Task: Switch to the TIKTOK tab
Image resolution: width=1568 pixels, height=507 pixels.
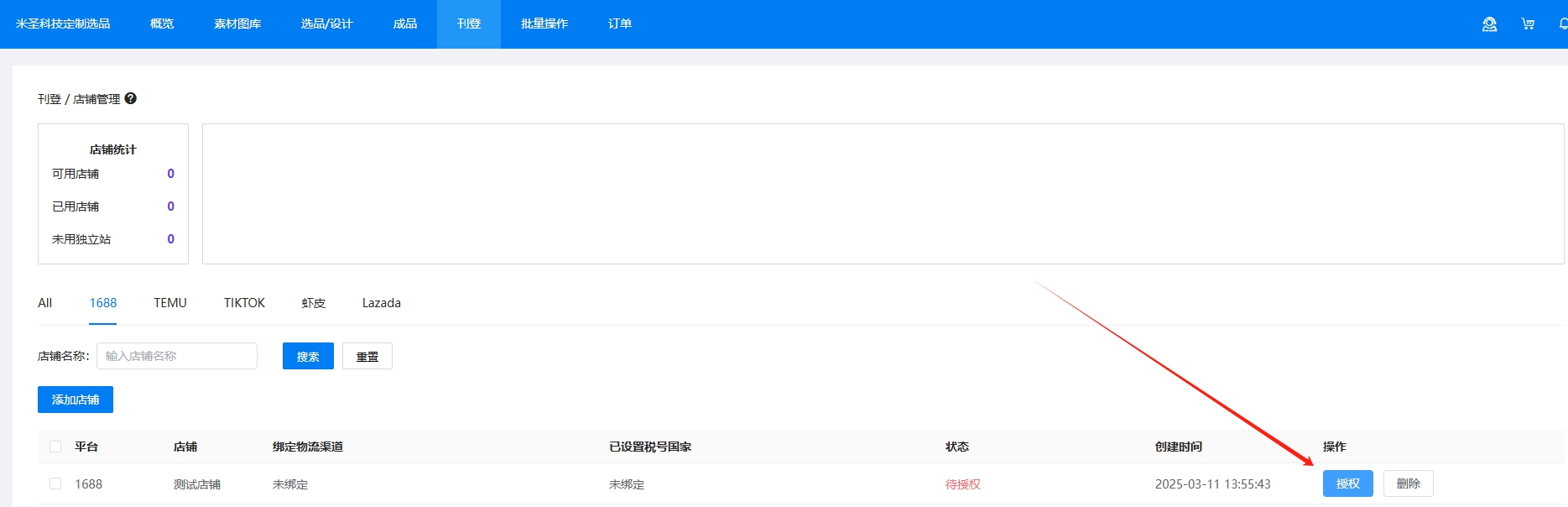Action: tap(244, 303)
